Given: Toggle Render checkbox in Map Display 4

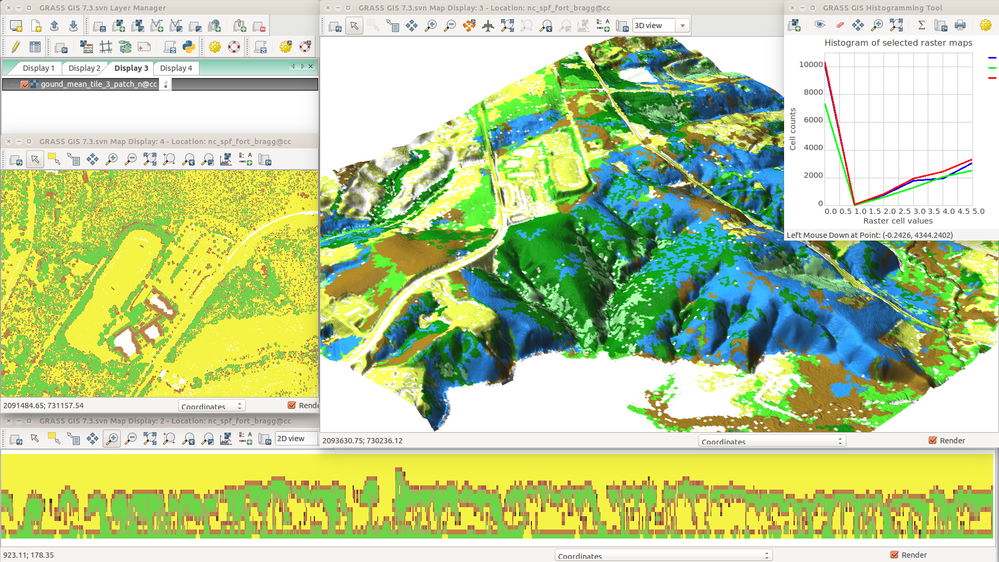Looking at the screenshot, I should [292, 405].
